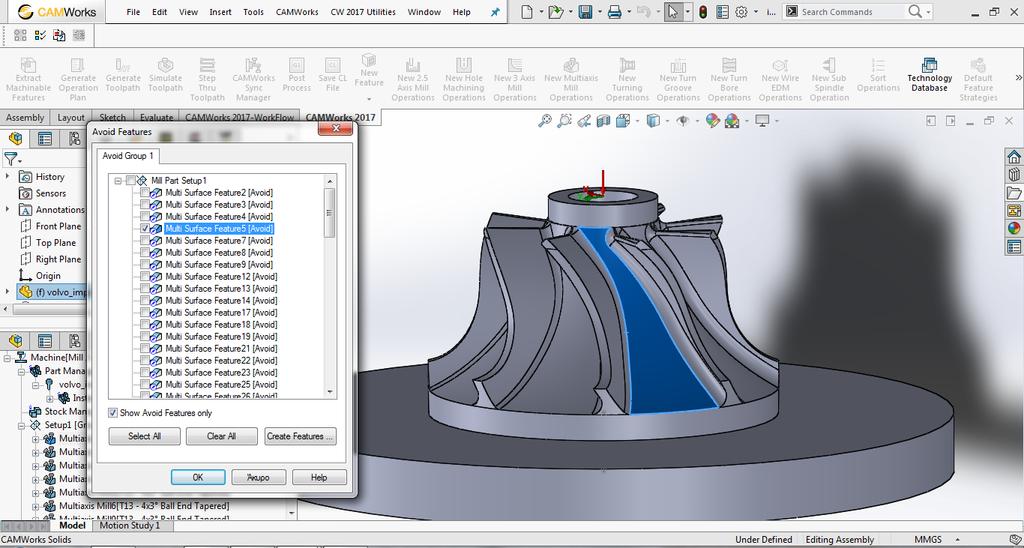Click the Section View icon

[x=603, y=121]
